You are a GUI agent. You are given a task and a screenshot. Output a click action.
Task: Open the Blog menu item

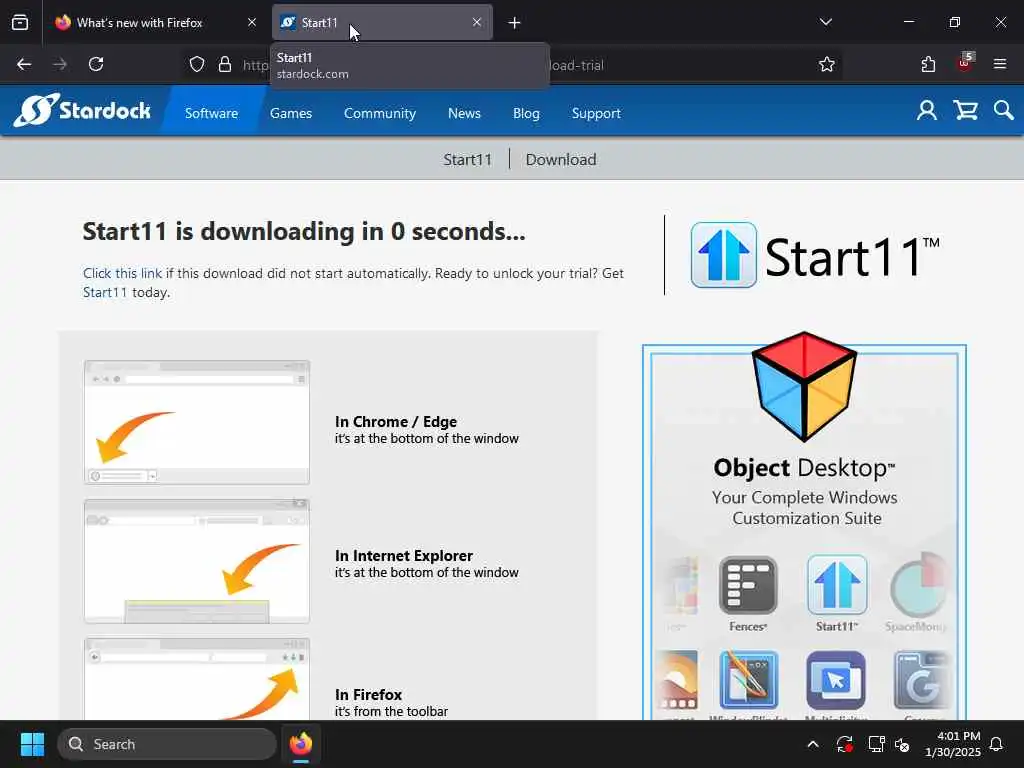point(526,113)
